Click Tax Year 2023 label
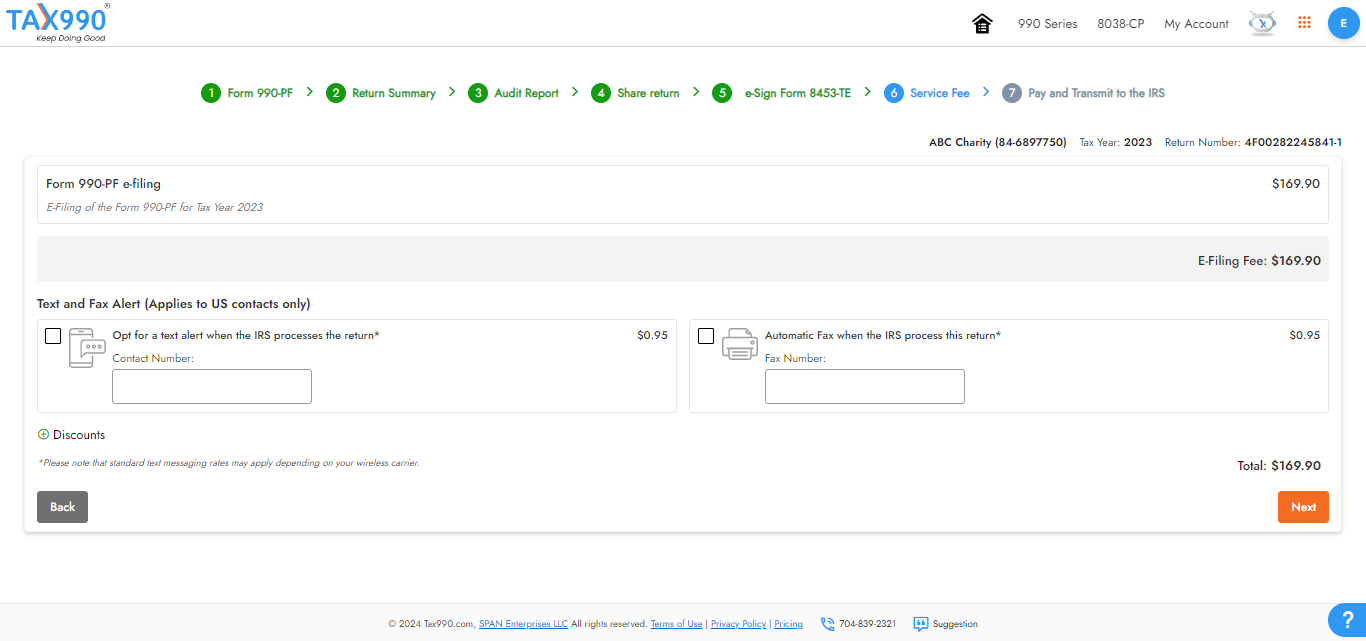Image resolution: width=1366 pixels, height=641 pixels. tap(1116, 143)
